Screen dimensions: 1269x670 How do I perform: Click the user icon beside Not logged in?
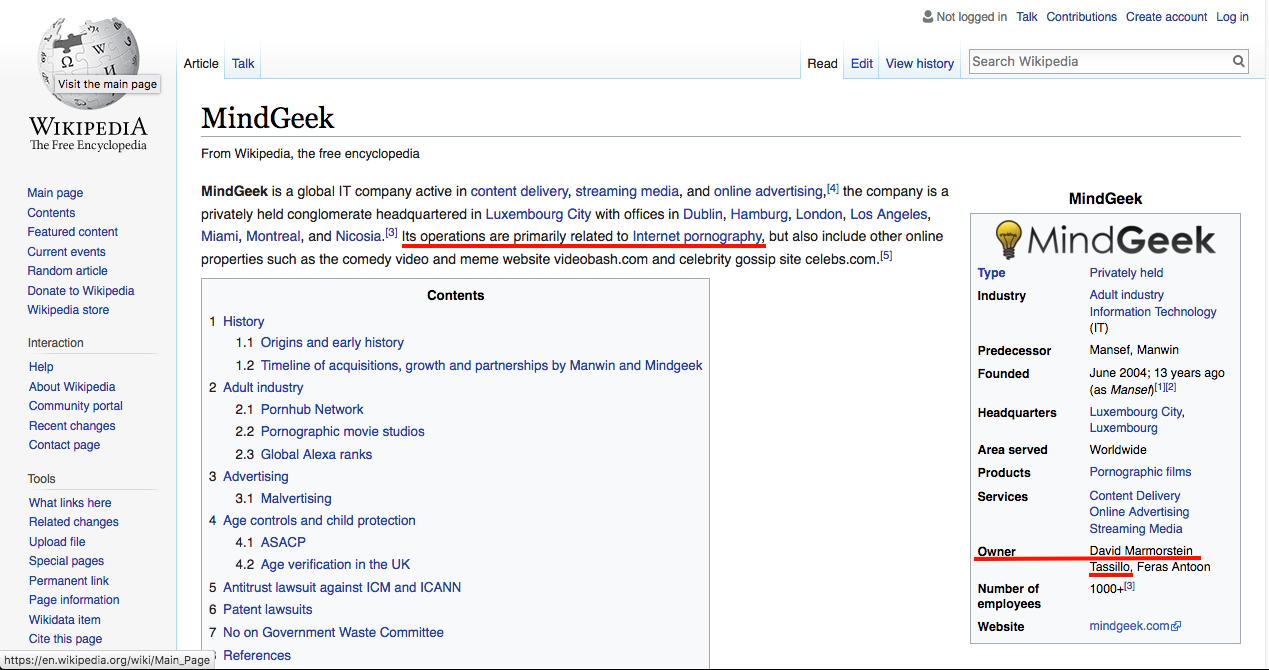point(927,17)
